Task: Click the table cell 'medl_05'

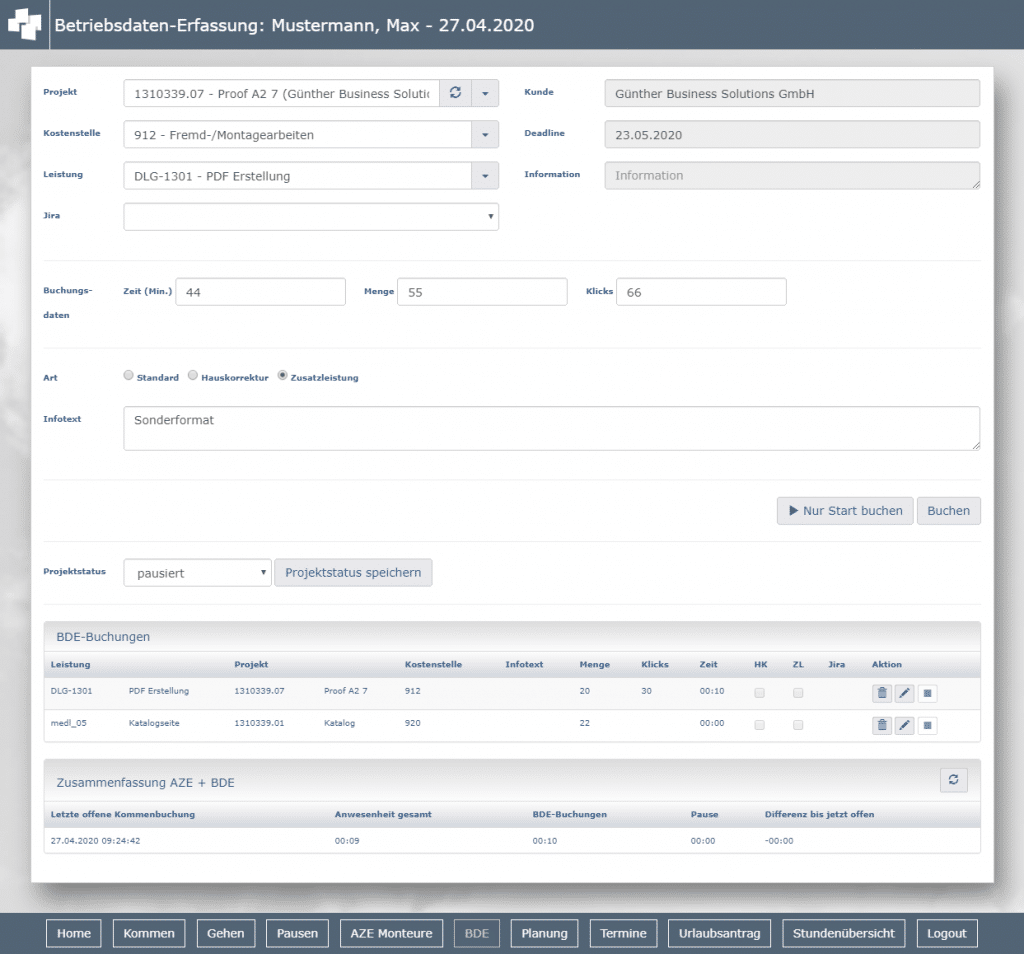Action: click(x=69, y=723)
